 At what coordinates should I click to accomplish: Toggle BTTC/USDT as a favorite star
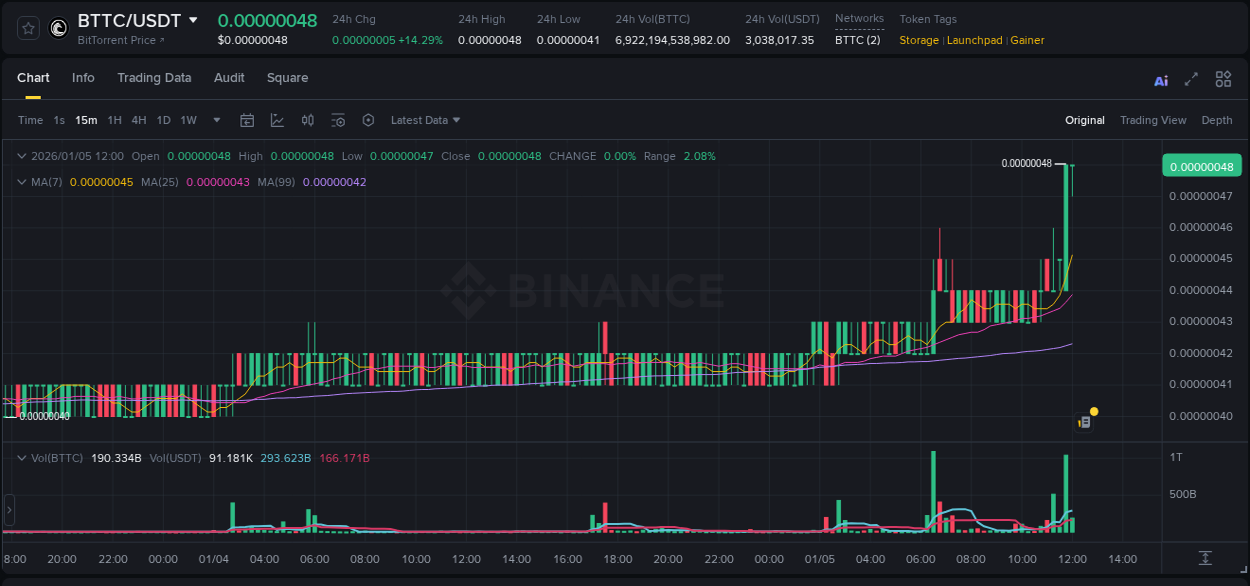coord(27,28)
